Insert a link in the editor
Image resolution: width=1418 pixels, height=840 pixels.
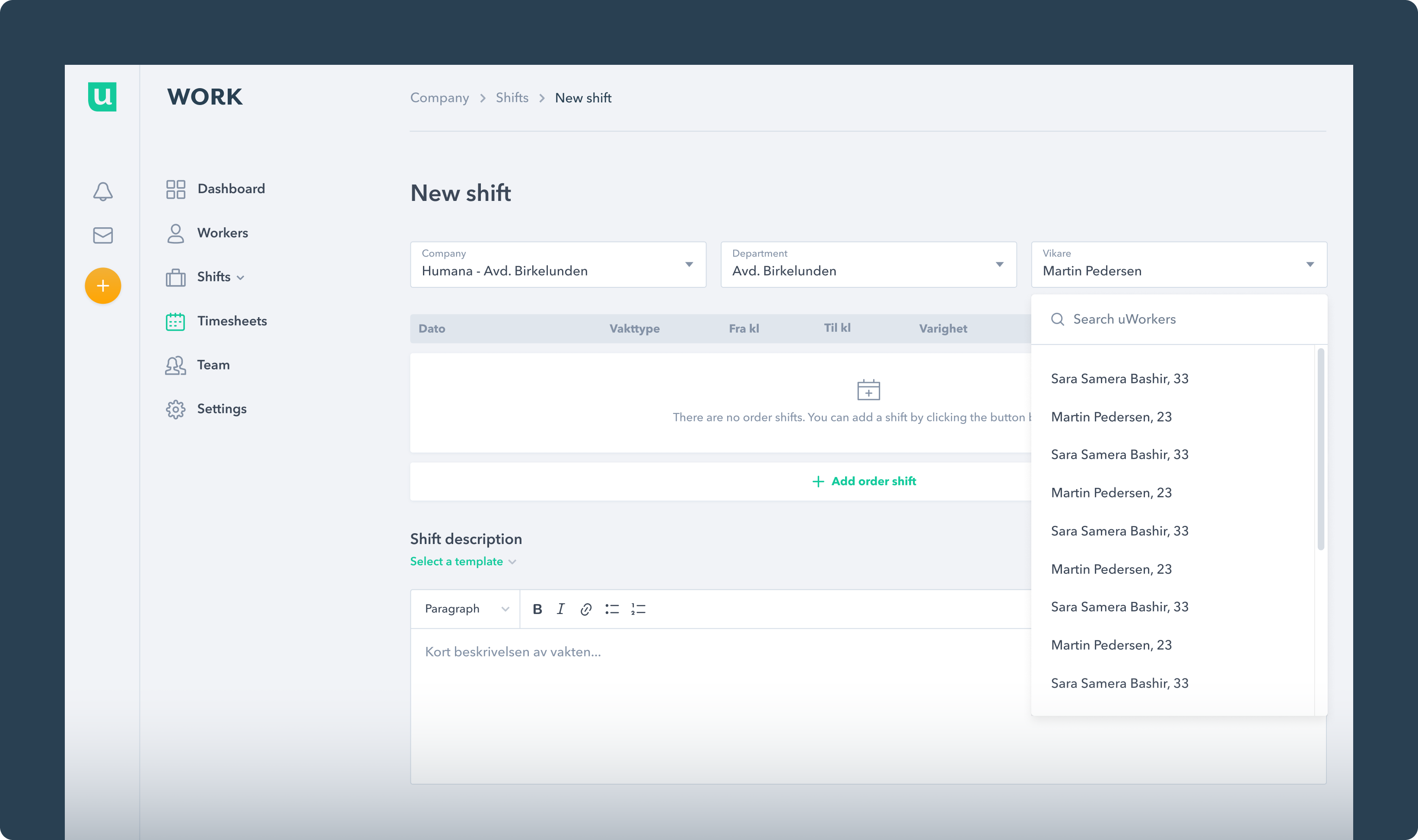[585, 609]
